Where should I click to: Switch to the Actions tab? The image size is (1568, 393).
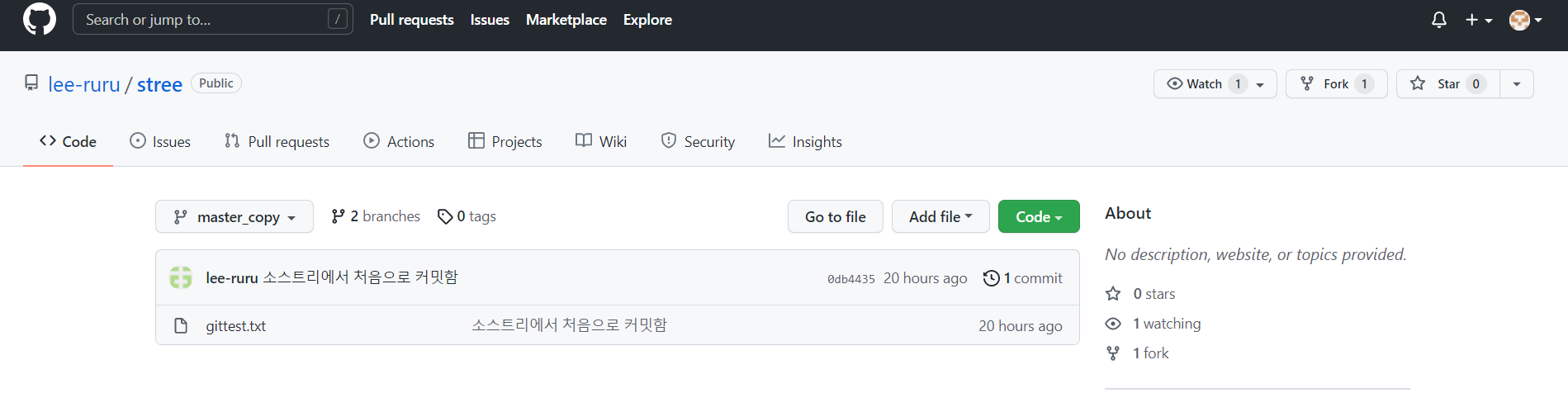(x=399, y=141)
